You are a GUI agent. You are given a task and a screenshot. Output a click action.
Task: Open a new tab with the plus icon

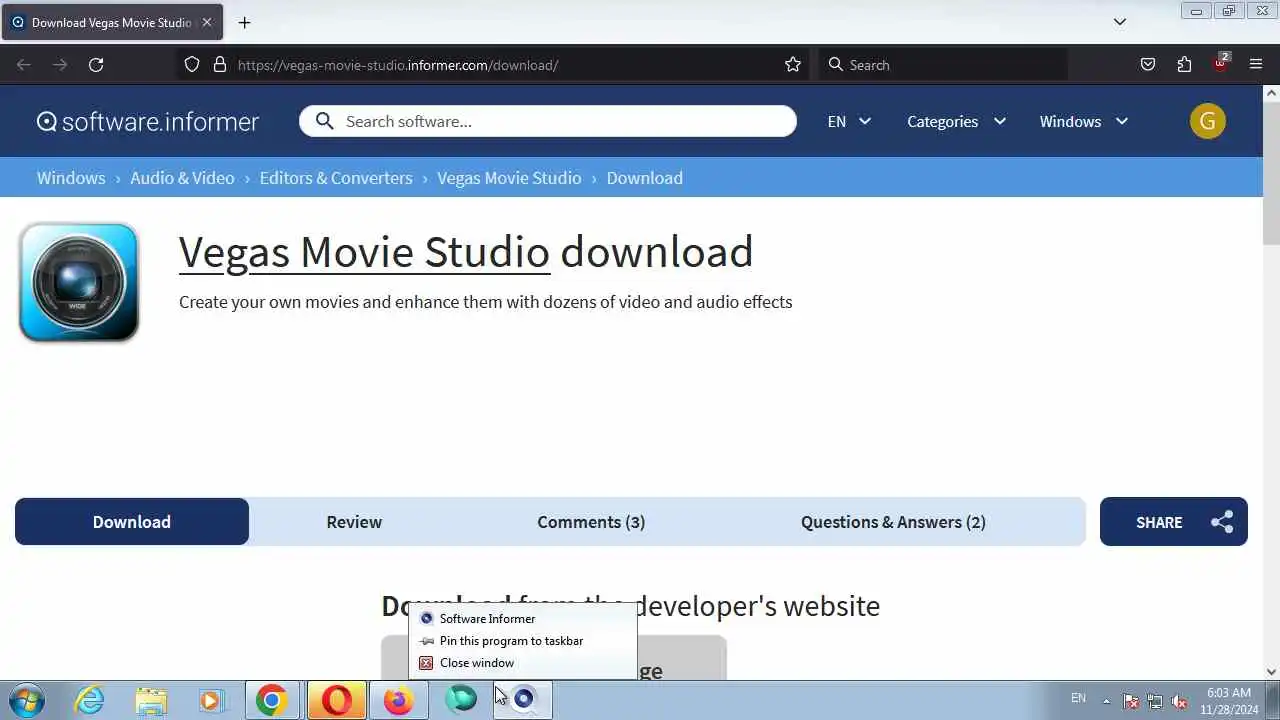[244, 22]
